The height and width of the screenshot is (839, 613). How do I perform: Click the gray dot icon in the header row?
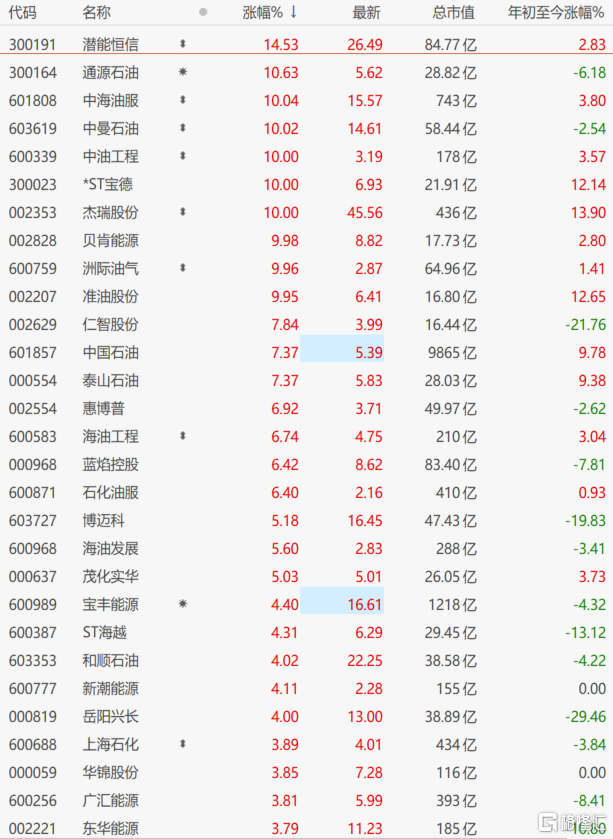click(x=203, y=12)
